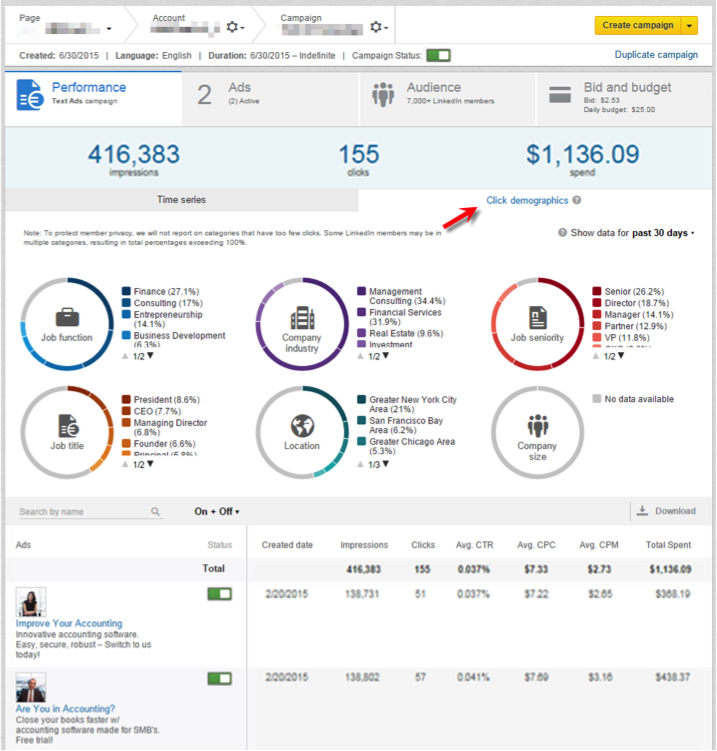Open the Create campaign dropdown arrow
Viewport: 717px width, 751px height.
pos(689,25)
